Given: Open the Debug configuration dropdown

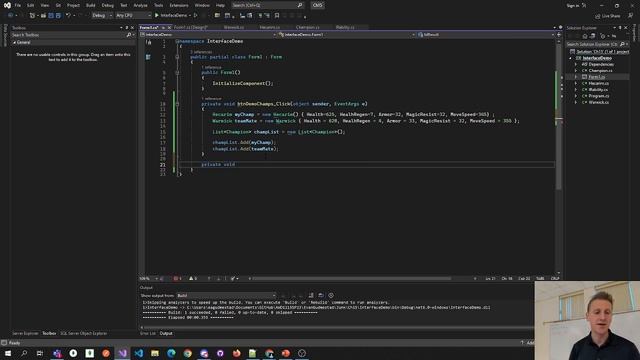Looking at the screenshot, I should 102,16.
